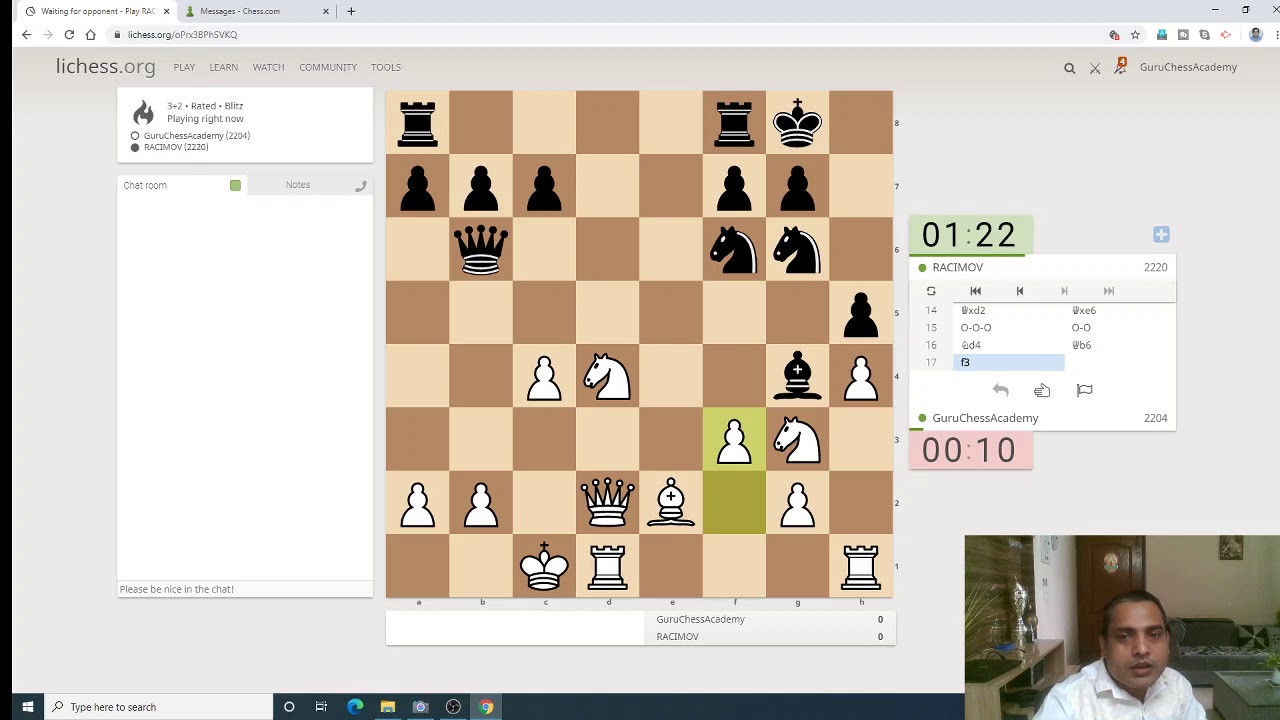Viewport: 1280px width, 720px height.
Task: Click GuruChessAcademy name below the move list
Action: click(985, 418)
